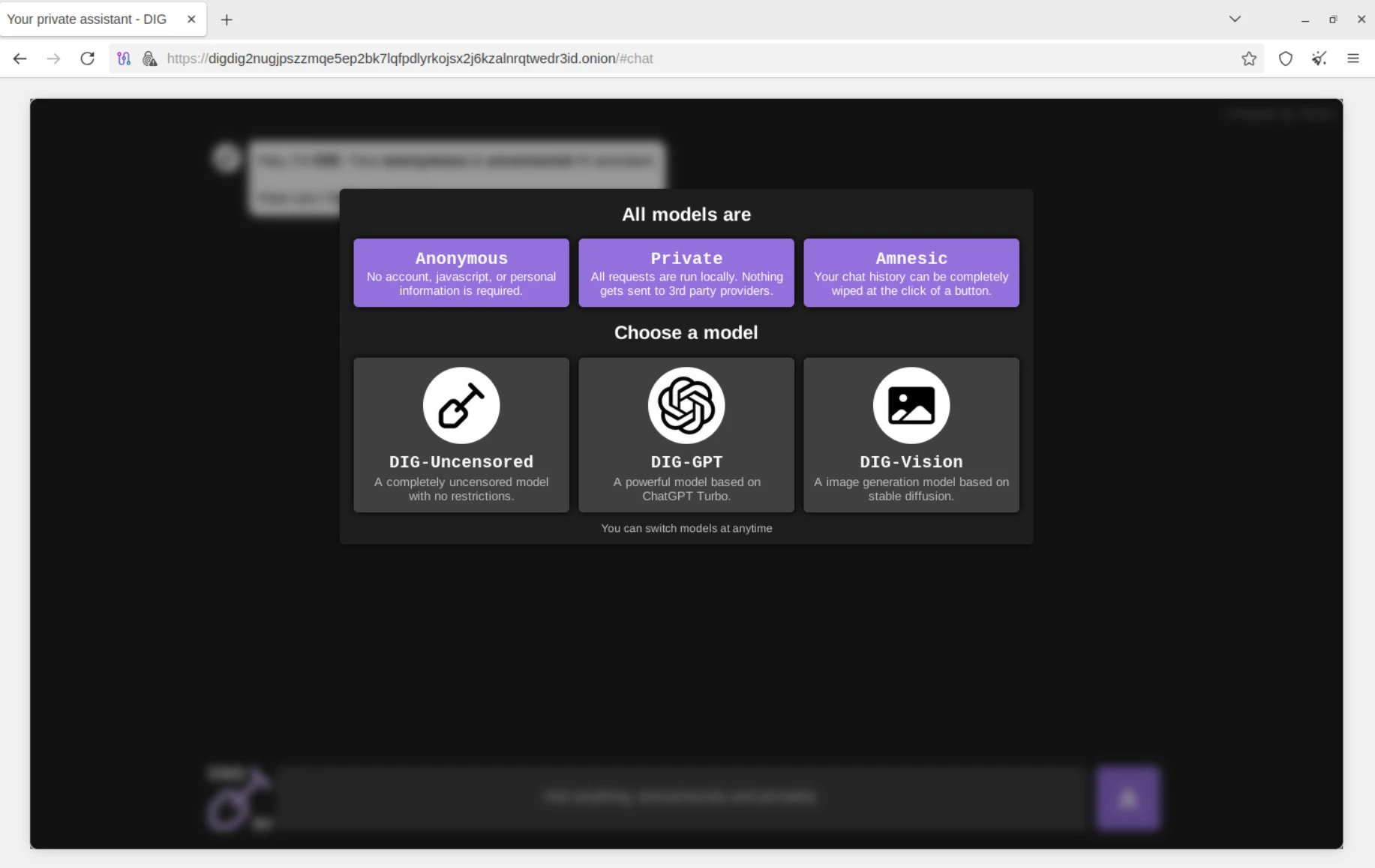Select the DIG-Vision image generation icon

point(910,405)
